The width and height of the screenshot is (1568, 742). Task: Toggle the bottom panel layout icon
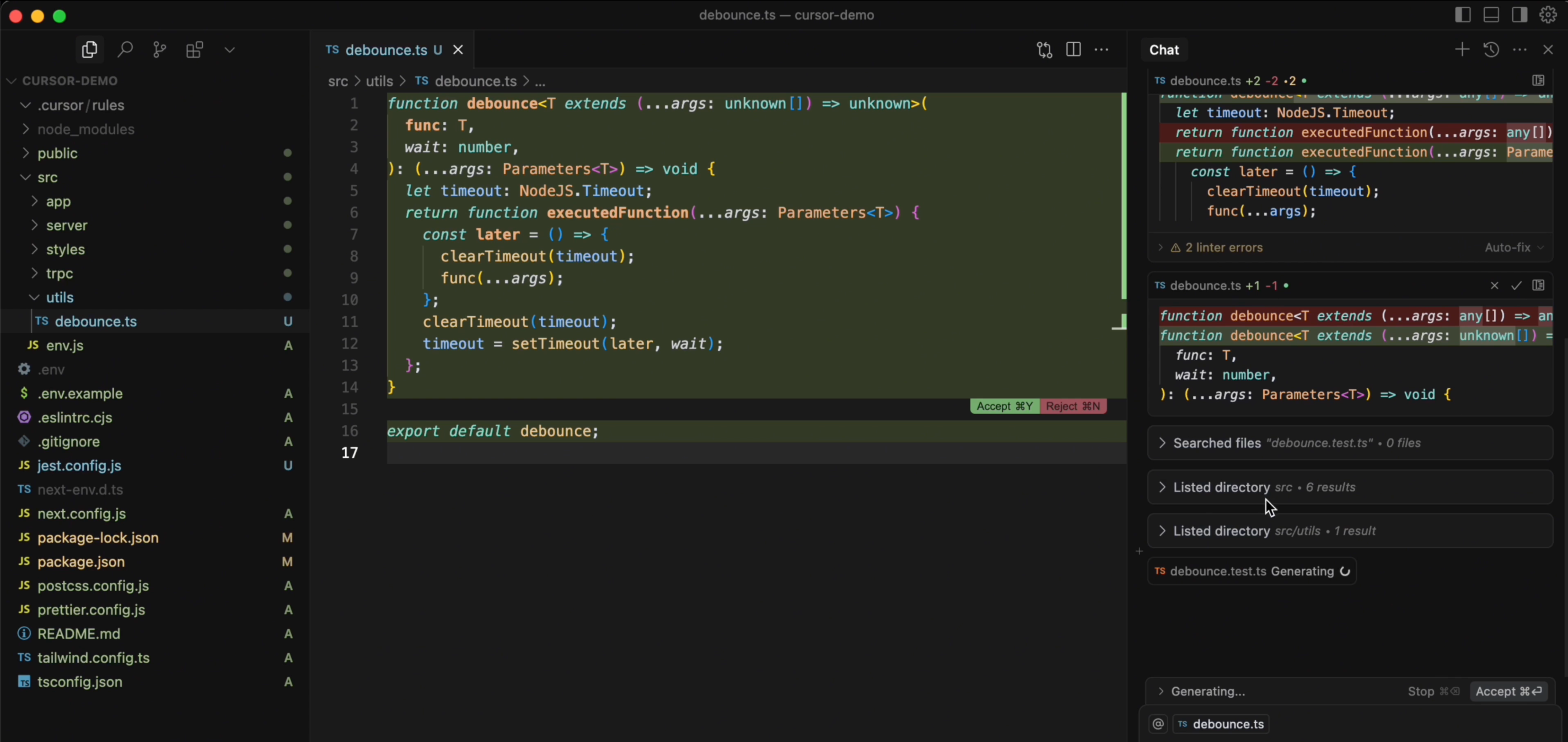click(x=1491, y=15)
